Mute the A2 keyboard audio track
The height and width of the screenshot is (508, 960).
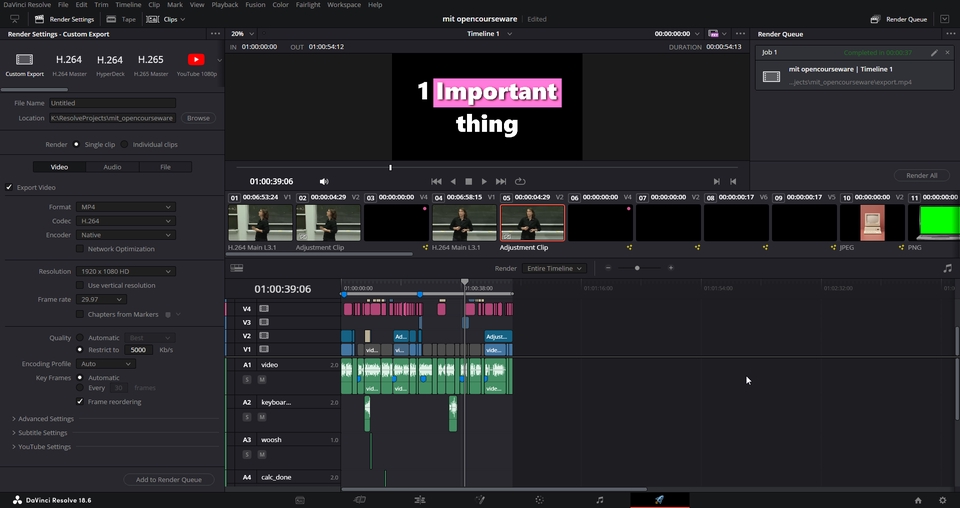262,417
